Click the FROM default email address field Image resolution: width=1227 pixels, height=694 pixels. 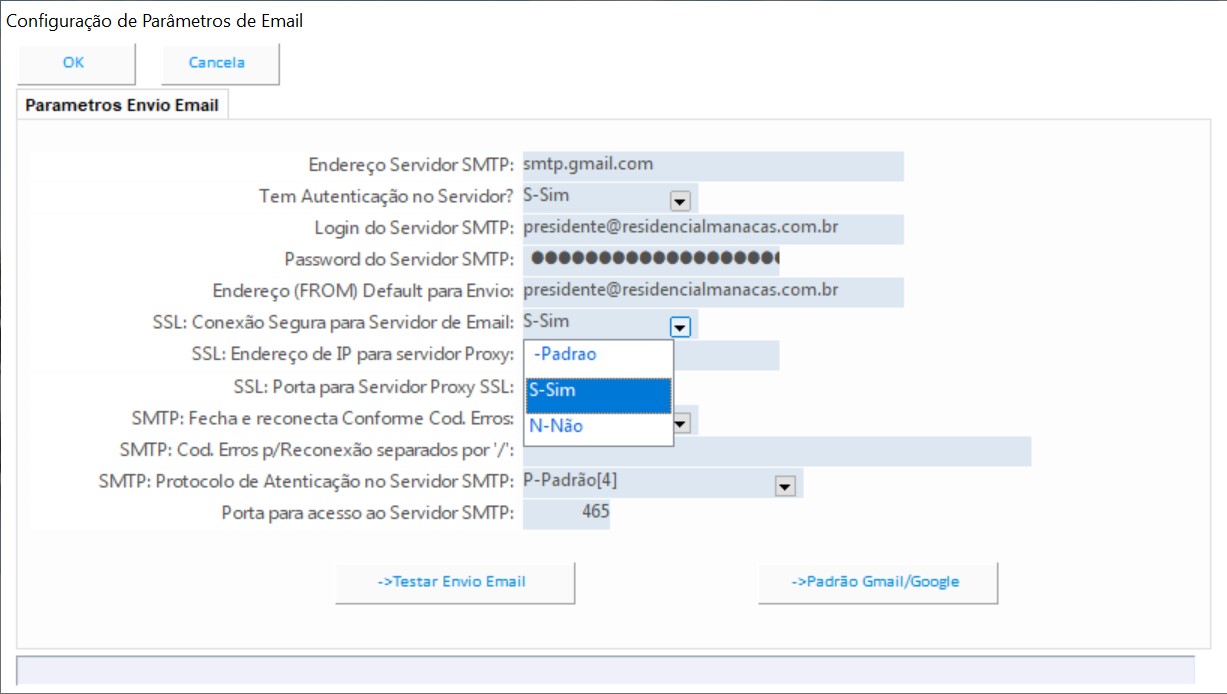click(712, 291)
